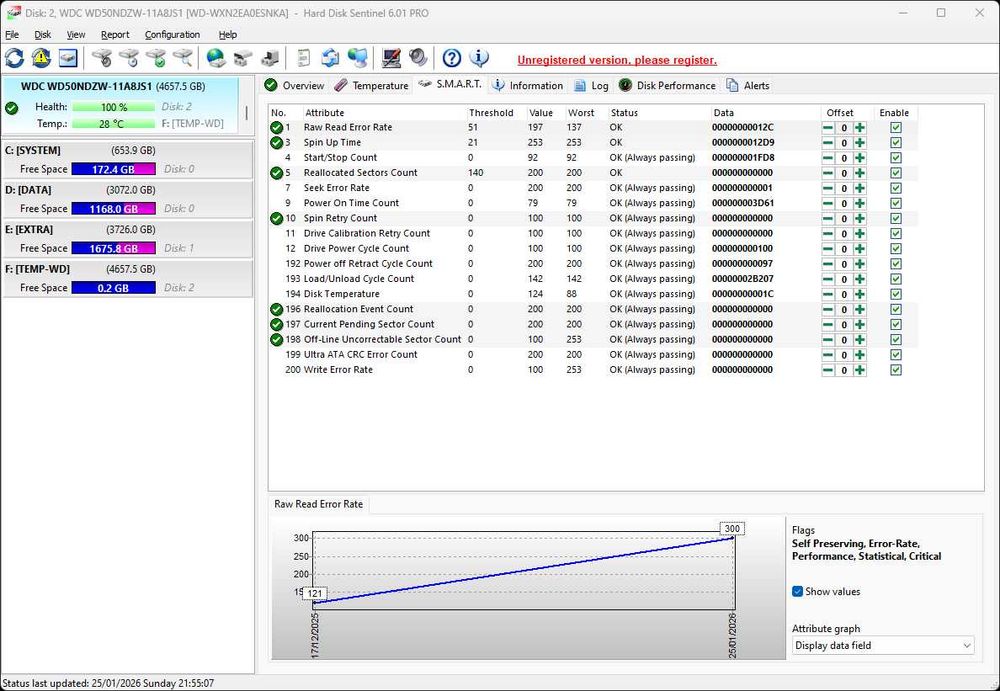Toggle the Show values checkbox
Image resolution: width=1000 pixels, height=691 pixels.
(798, 591)
